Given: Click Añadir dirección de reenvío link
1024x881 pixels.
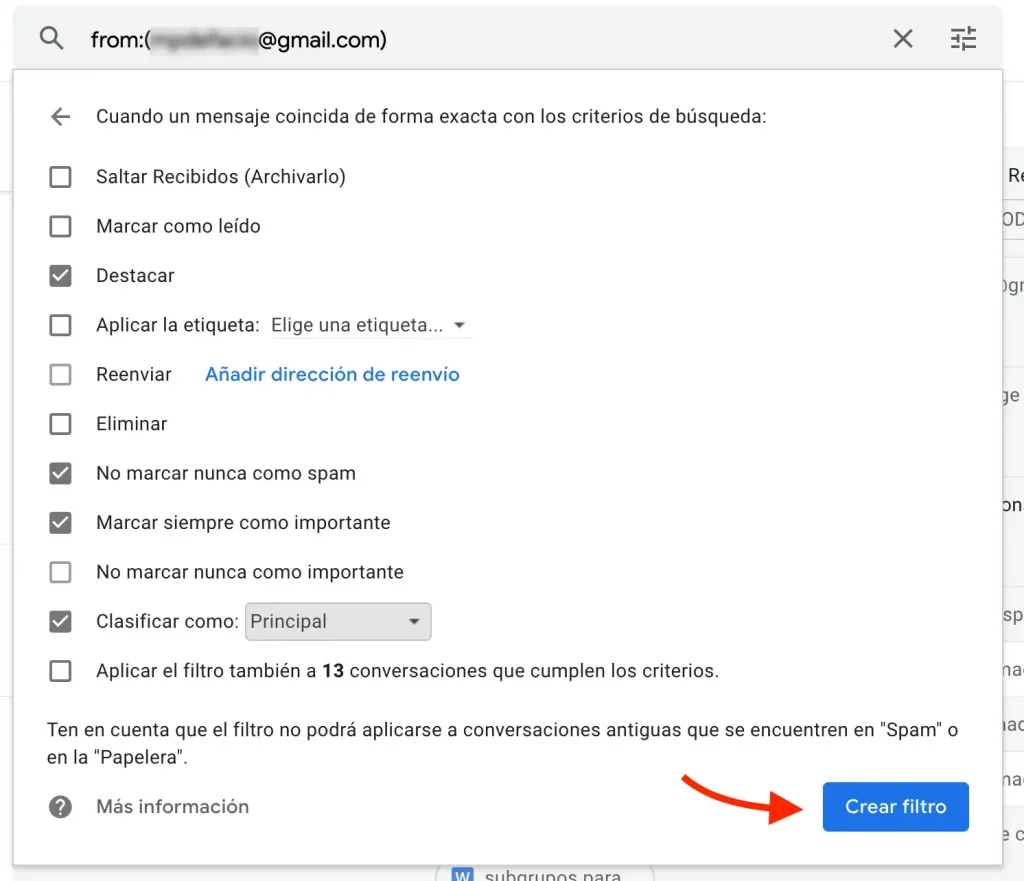Looking at the screenshot, I should pyautogui.click(x=332, y=374).
